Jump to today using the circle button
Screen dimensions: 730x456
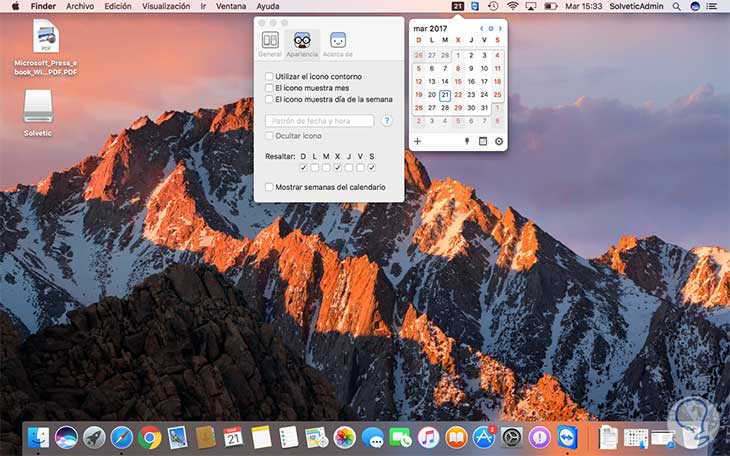click(490, 29)
